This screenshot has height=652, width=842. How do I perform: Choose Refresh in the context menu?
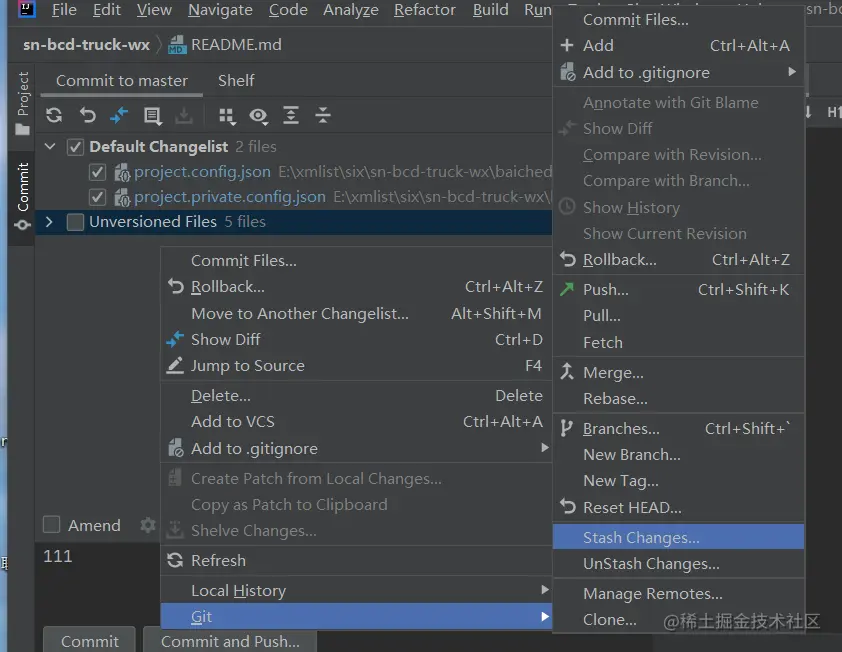(357, 560)
